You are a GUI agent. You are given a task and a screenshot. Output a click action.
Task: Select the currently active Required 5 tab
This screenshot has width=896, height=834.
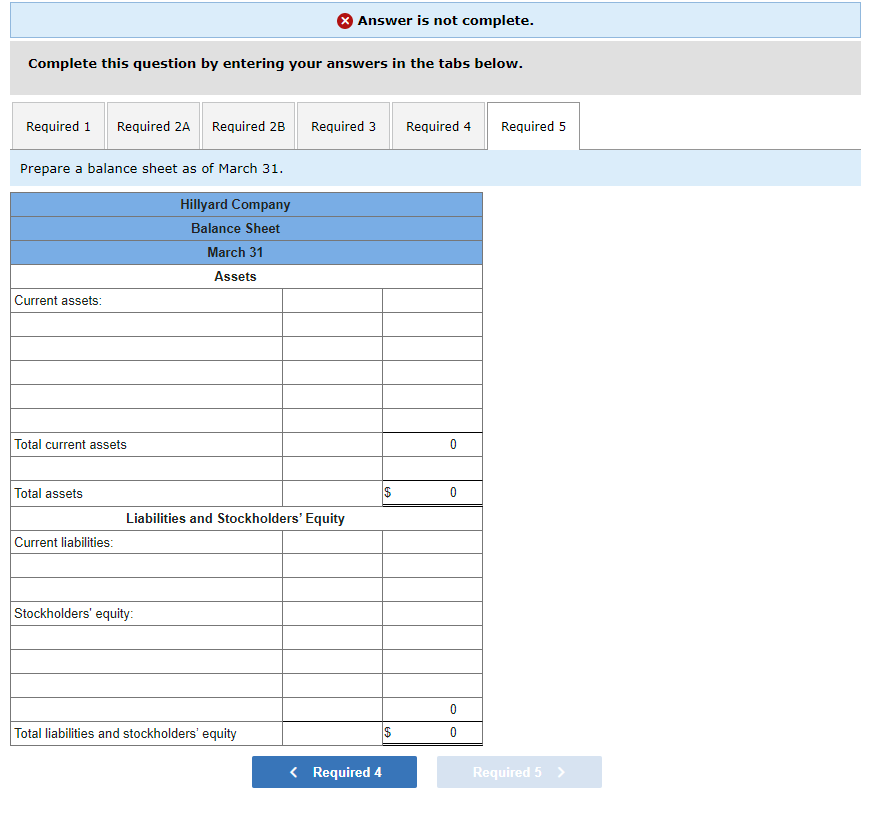532,126
